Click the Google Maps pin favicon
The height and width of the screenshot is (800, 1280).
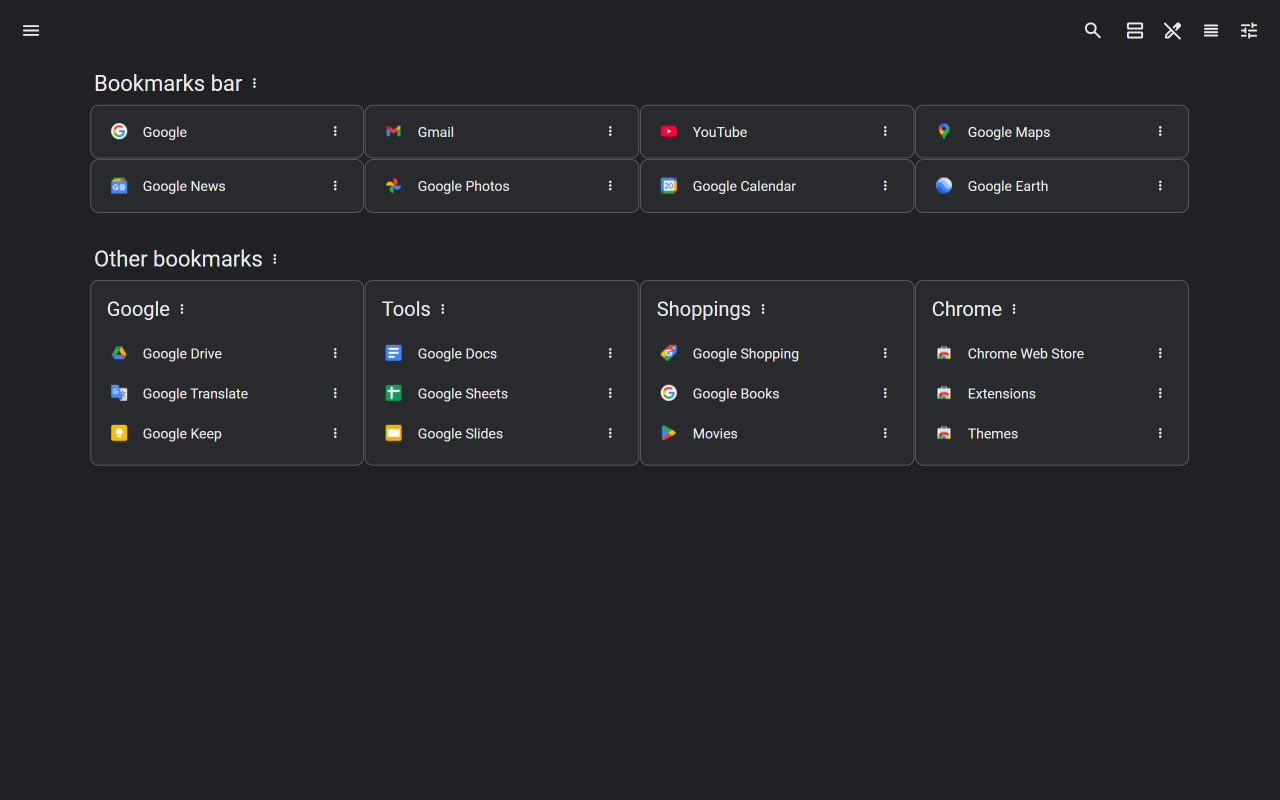944,131
